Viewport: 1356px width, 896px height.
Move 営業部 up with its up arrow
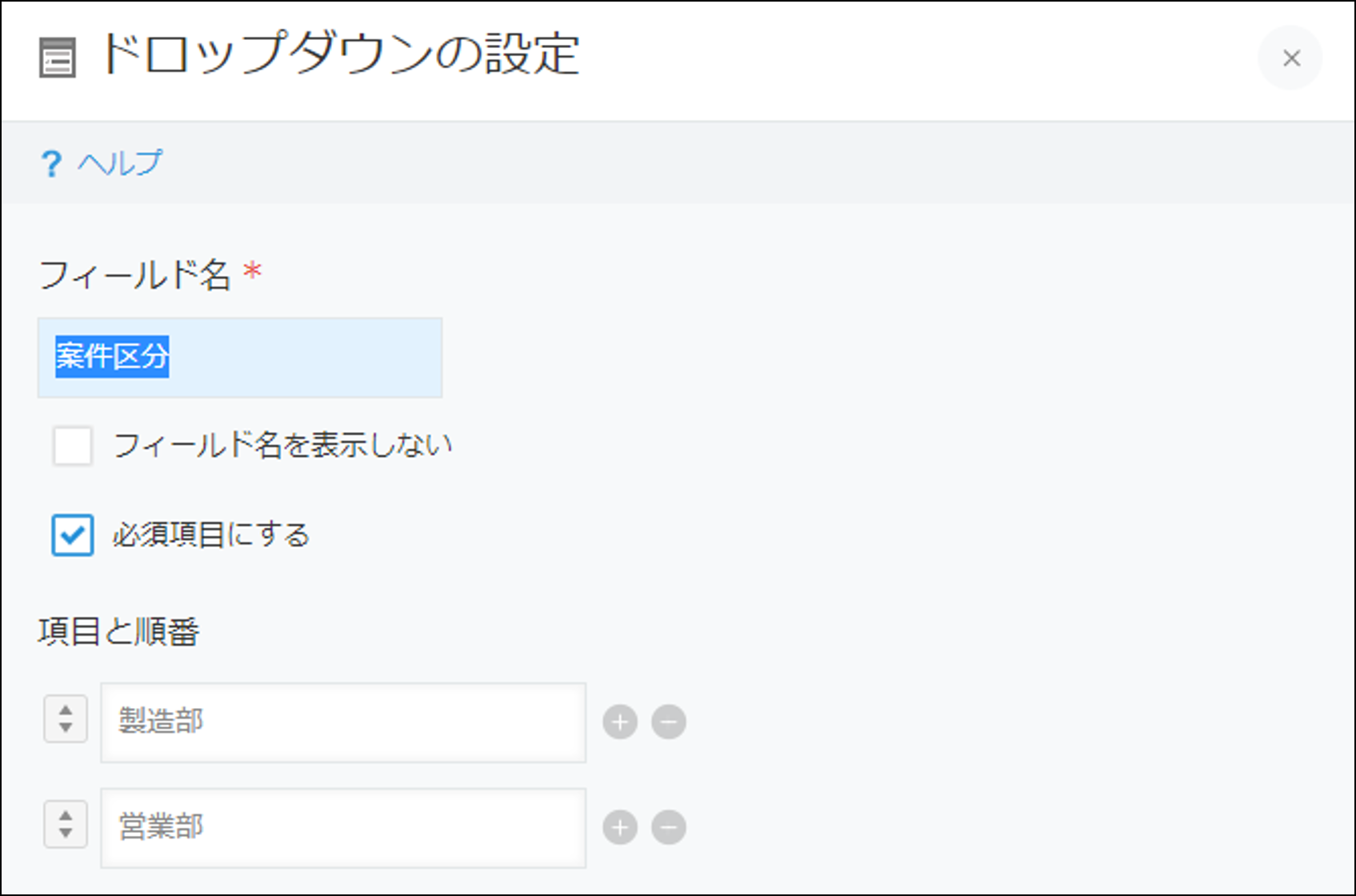point(66,815)
